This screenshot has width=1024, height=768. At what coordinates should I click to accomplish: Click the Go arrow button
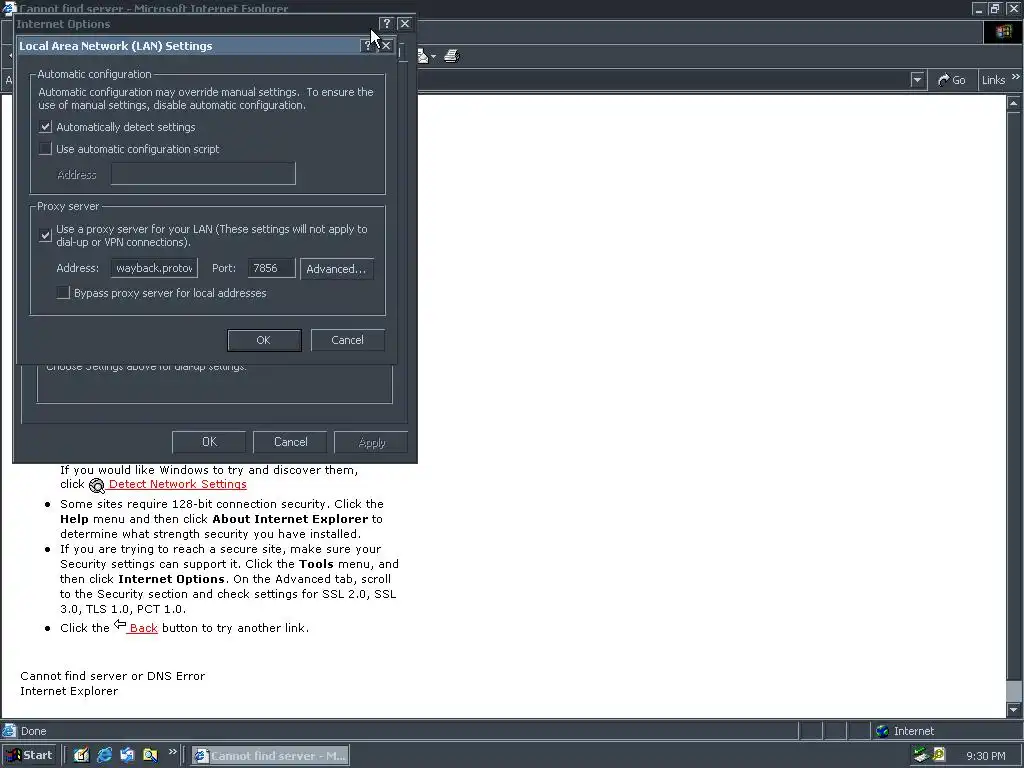[952, 80]
